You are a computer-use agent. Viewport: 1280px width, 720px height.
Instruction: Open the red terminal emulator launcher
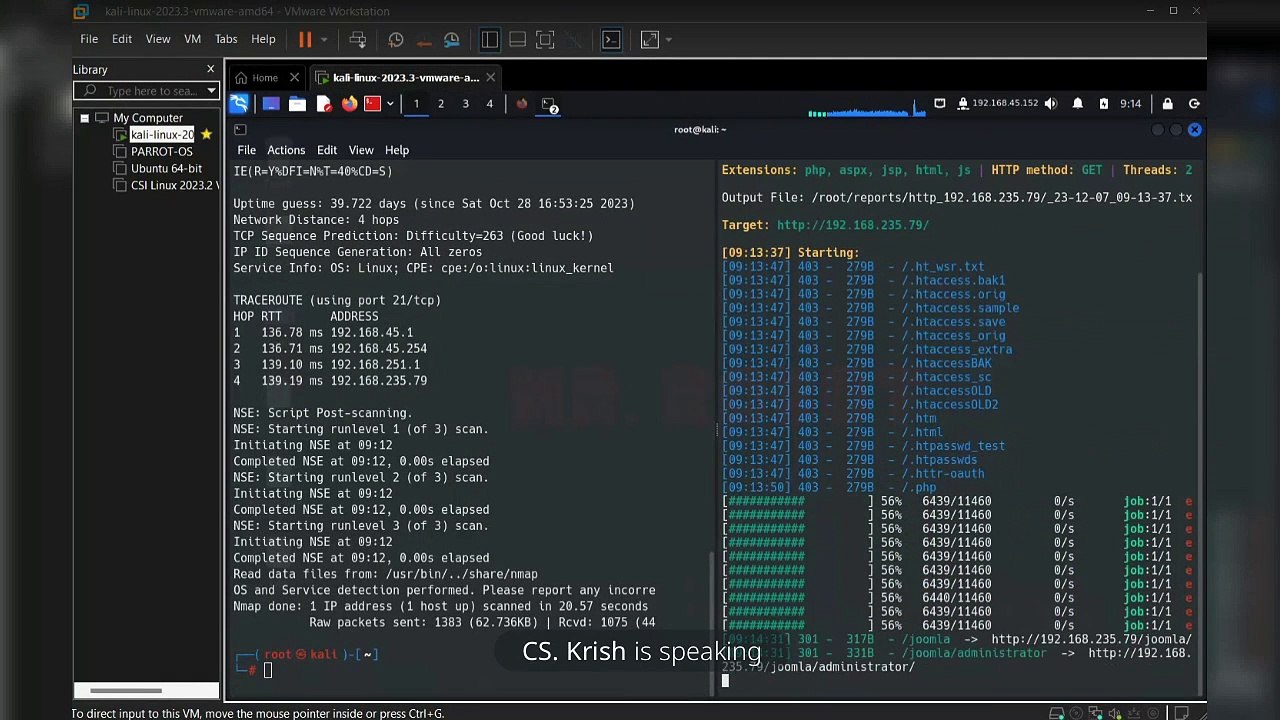click(x=373, y=104)
